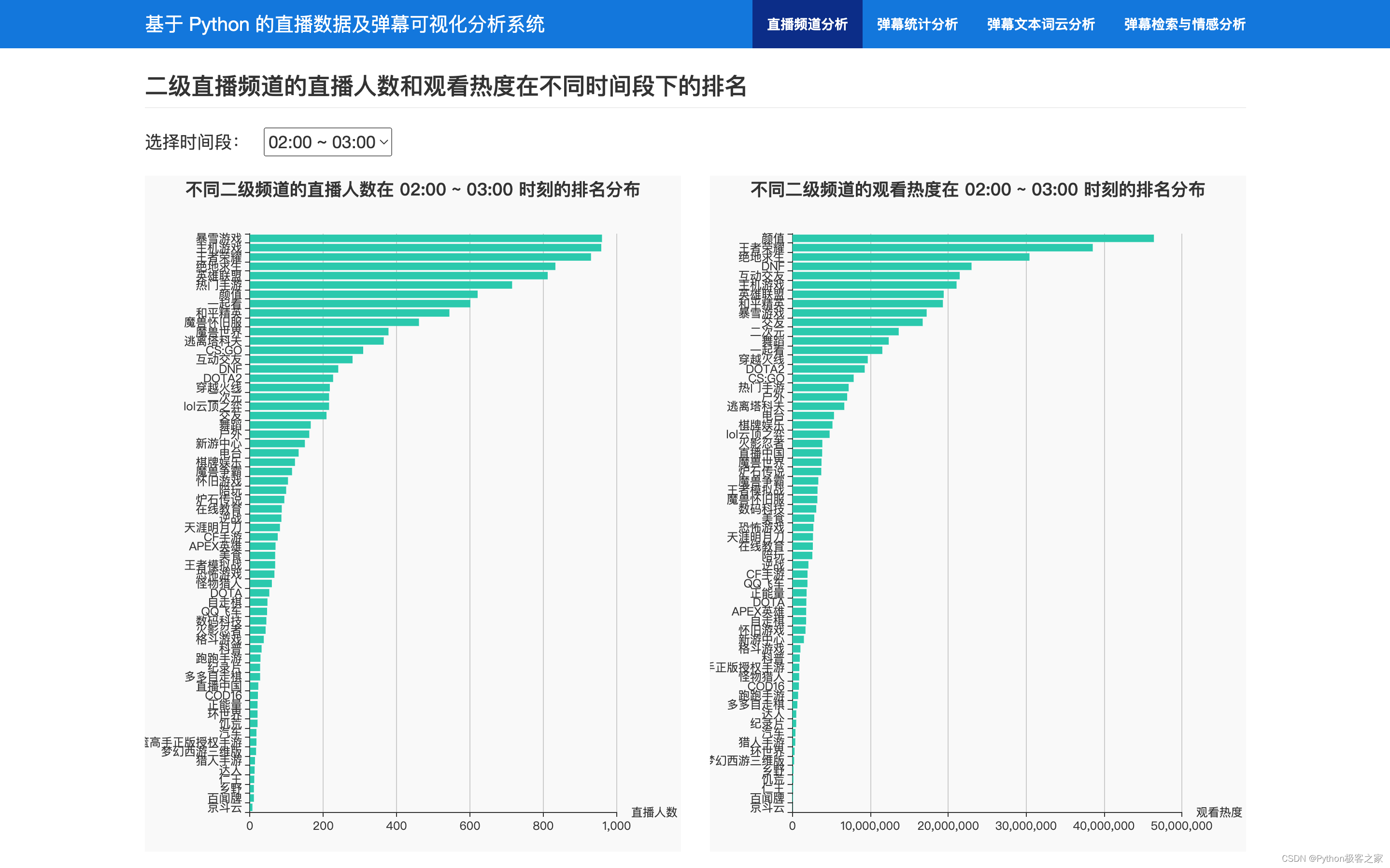Viewport: 1390px width, 868px height.
Task: Click the 观看热度 axis title
Action: coord(1219,812)
